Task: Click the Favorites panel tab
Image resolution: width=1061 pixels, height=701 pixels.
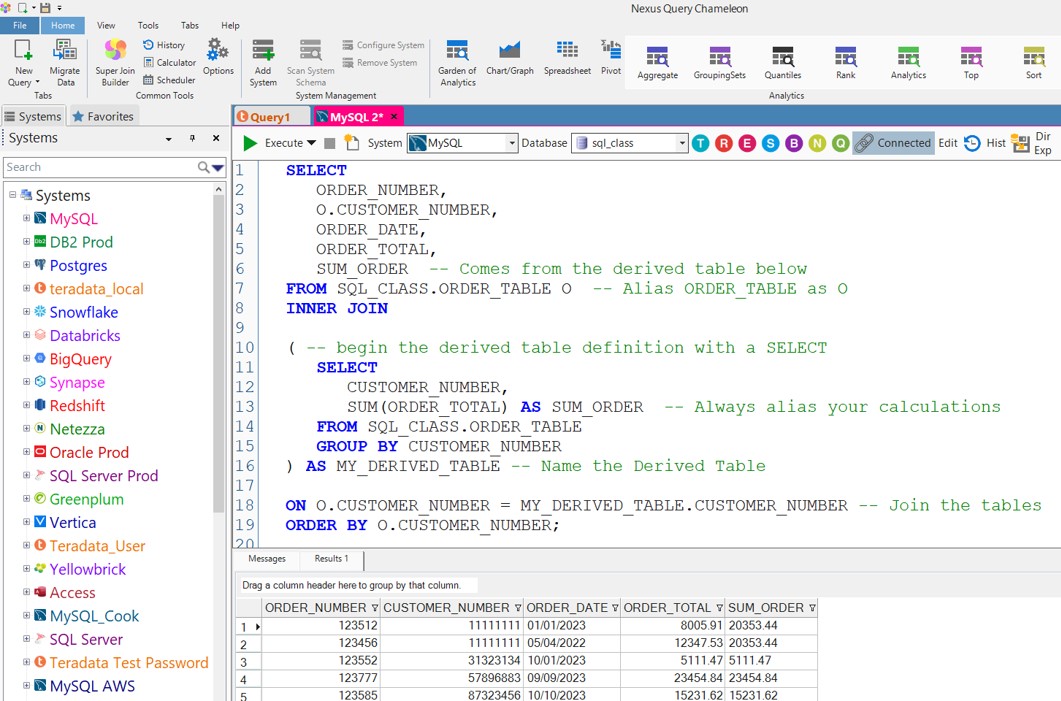Action: 102,116
